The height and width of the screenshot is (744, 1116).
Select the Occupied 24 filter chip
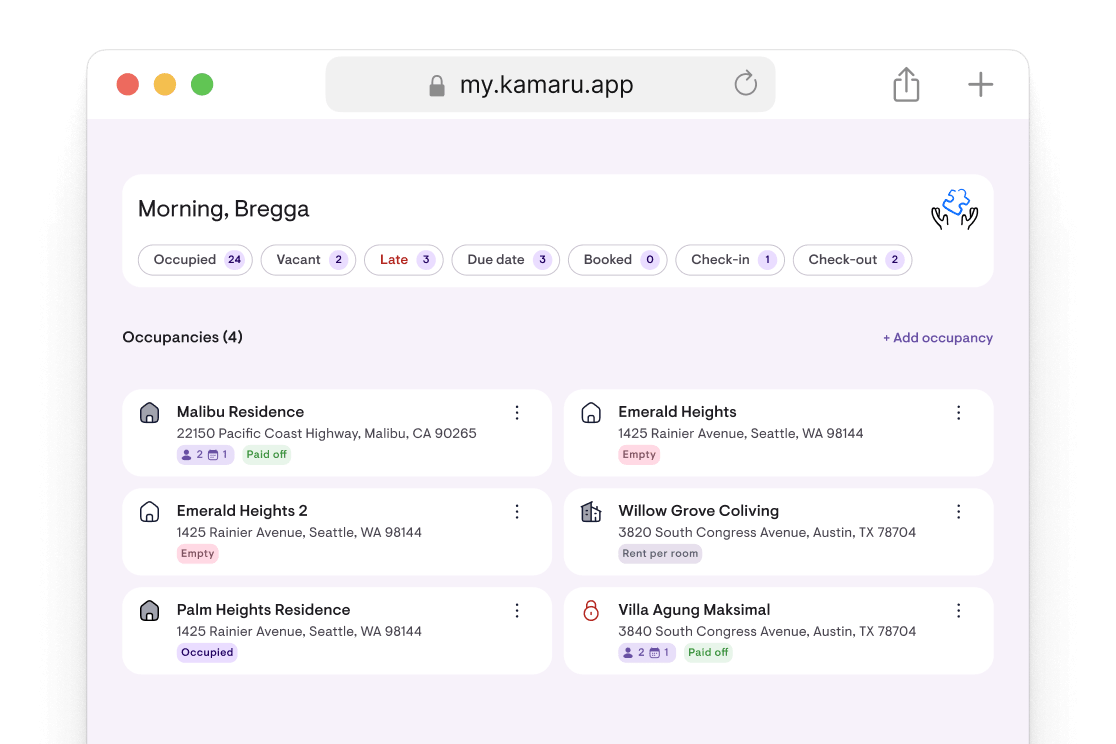click(195, 260)
